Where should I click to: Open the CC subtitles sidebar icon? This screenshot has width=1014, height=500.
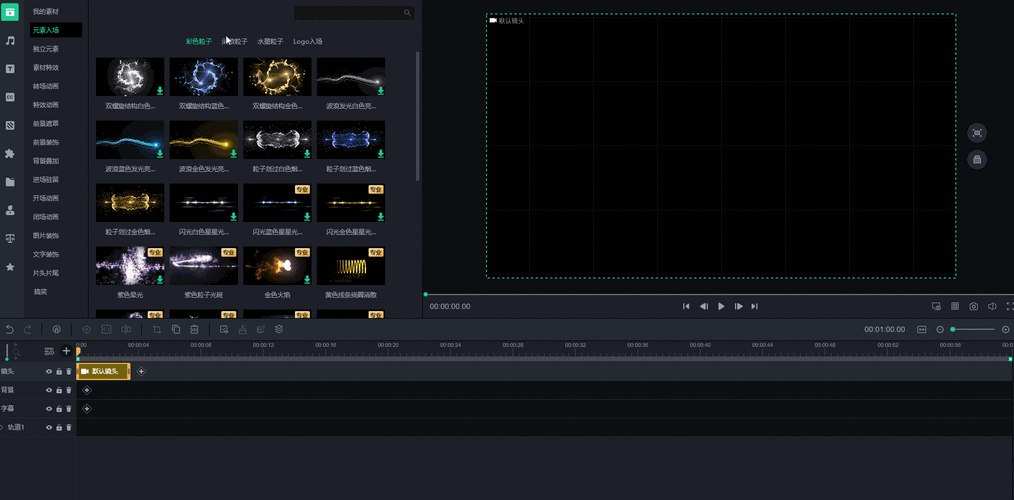(x=10, y=97)
